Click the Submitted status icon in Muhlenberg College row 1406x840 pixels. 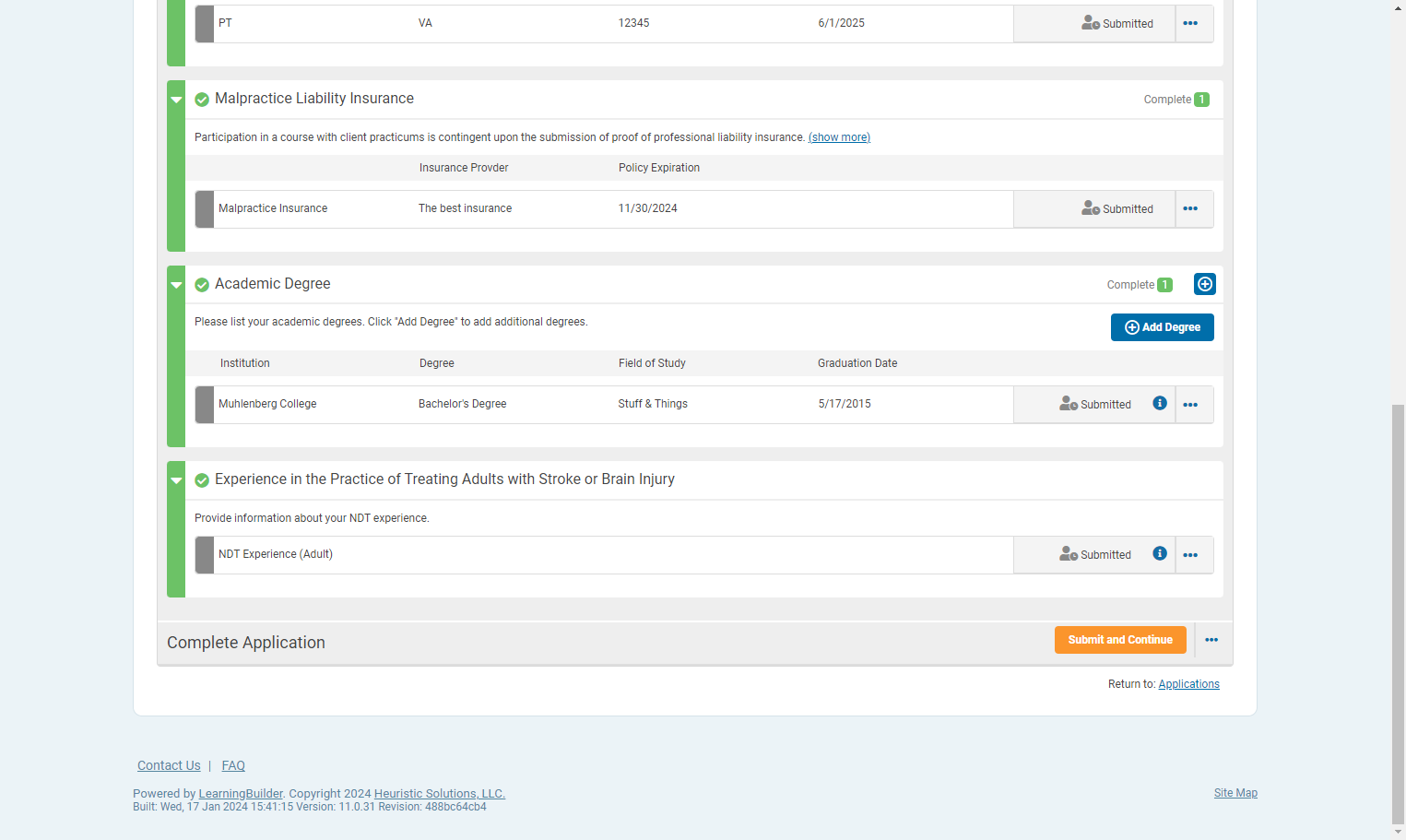[x=1069, y=404]
